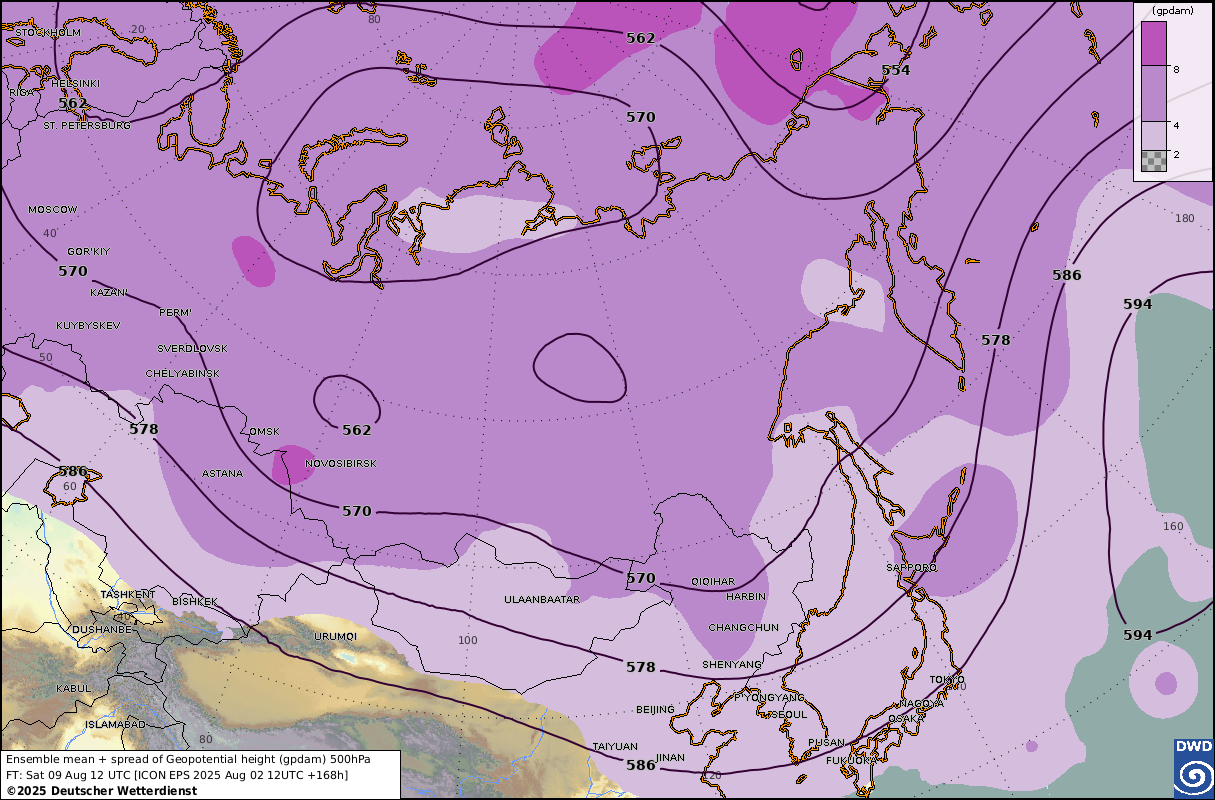
Task: Click the STOCKHOLM city label
Action: [47, 33]
